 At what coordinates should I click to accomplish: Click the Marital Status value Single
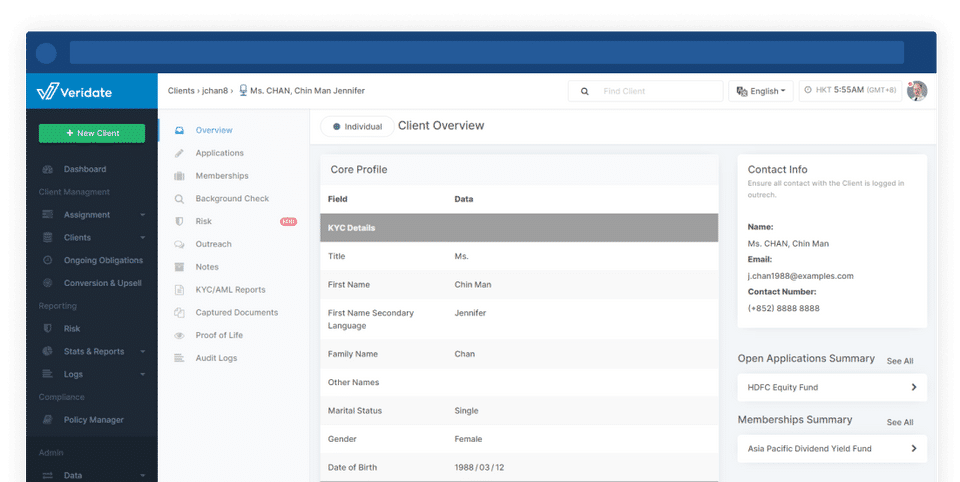[x=466, y=410]
